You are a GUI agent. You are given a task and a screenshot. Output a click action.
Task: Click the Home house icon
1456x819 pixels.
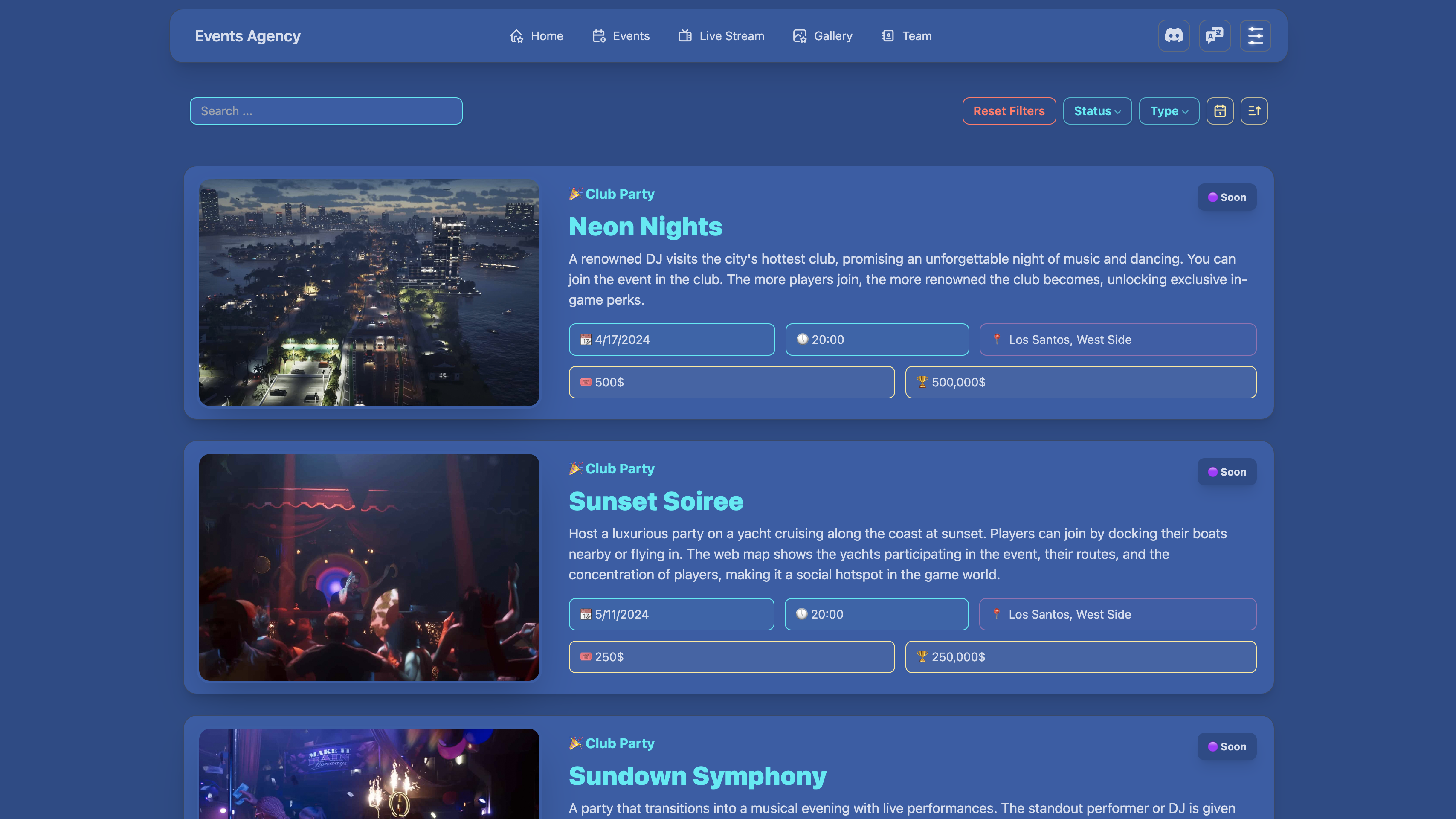[x=516, y=36]
